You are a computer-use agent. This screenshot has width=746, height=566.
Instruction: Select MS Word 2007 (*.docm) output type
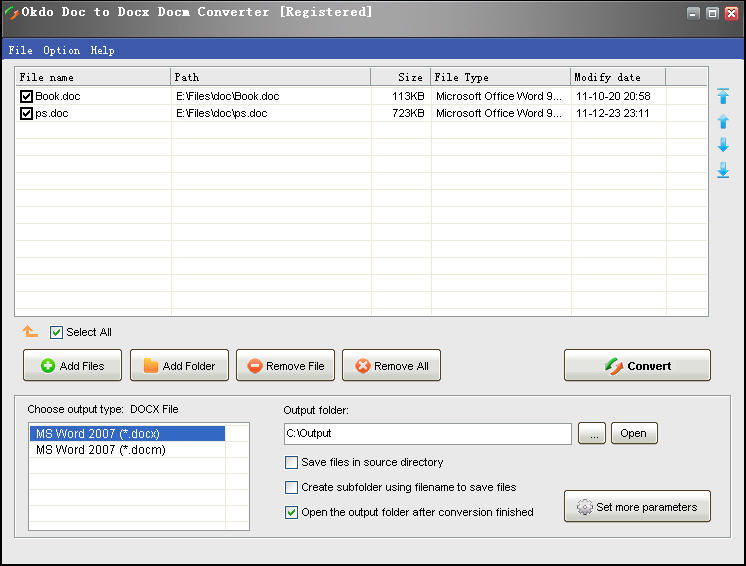pyautogui.click(x=127, y=449)
